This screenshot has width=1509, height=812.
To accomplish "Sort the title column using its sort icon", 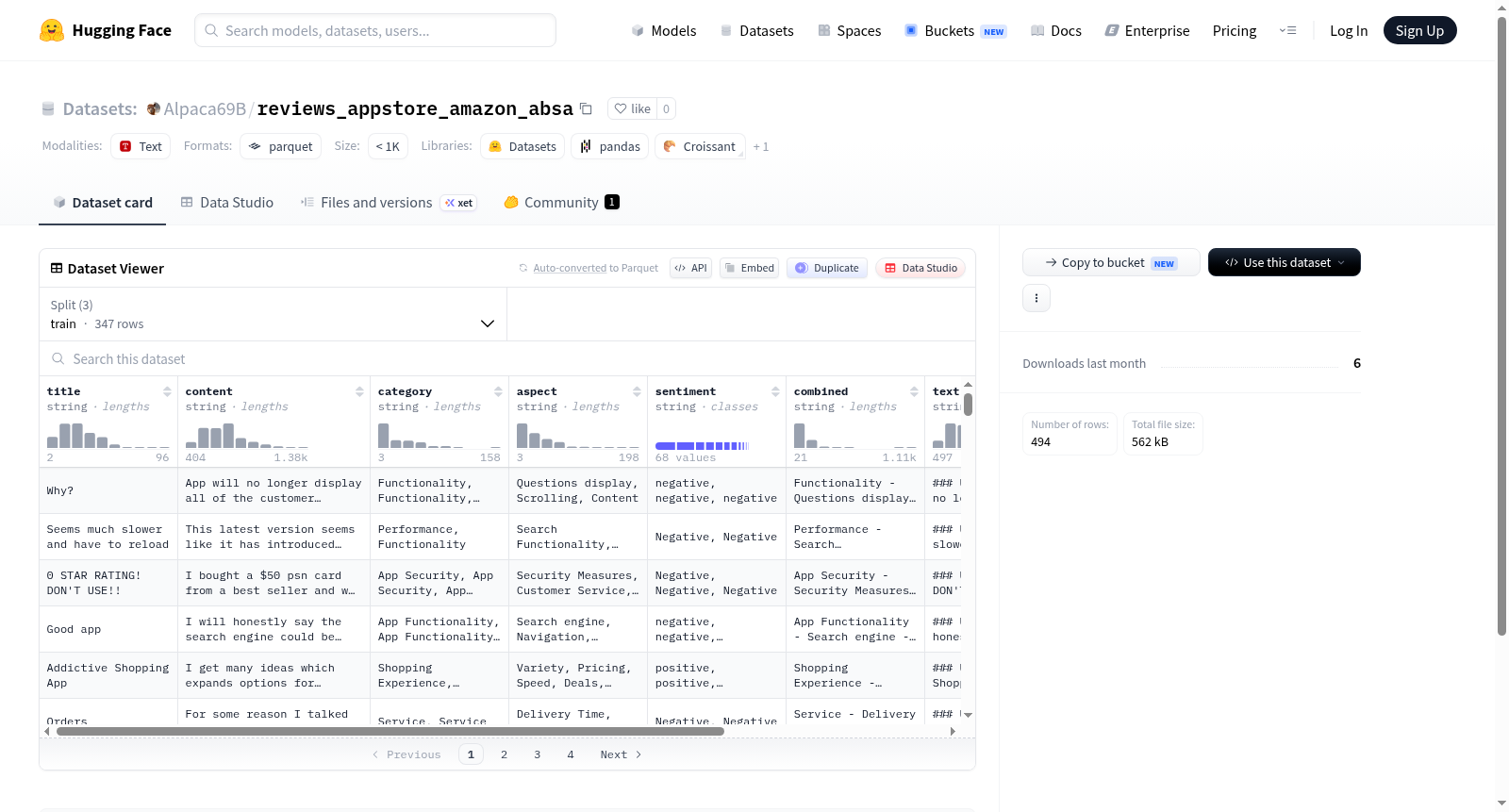I will point(167,391).
